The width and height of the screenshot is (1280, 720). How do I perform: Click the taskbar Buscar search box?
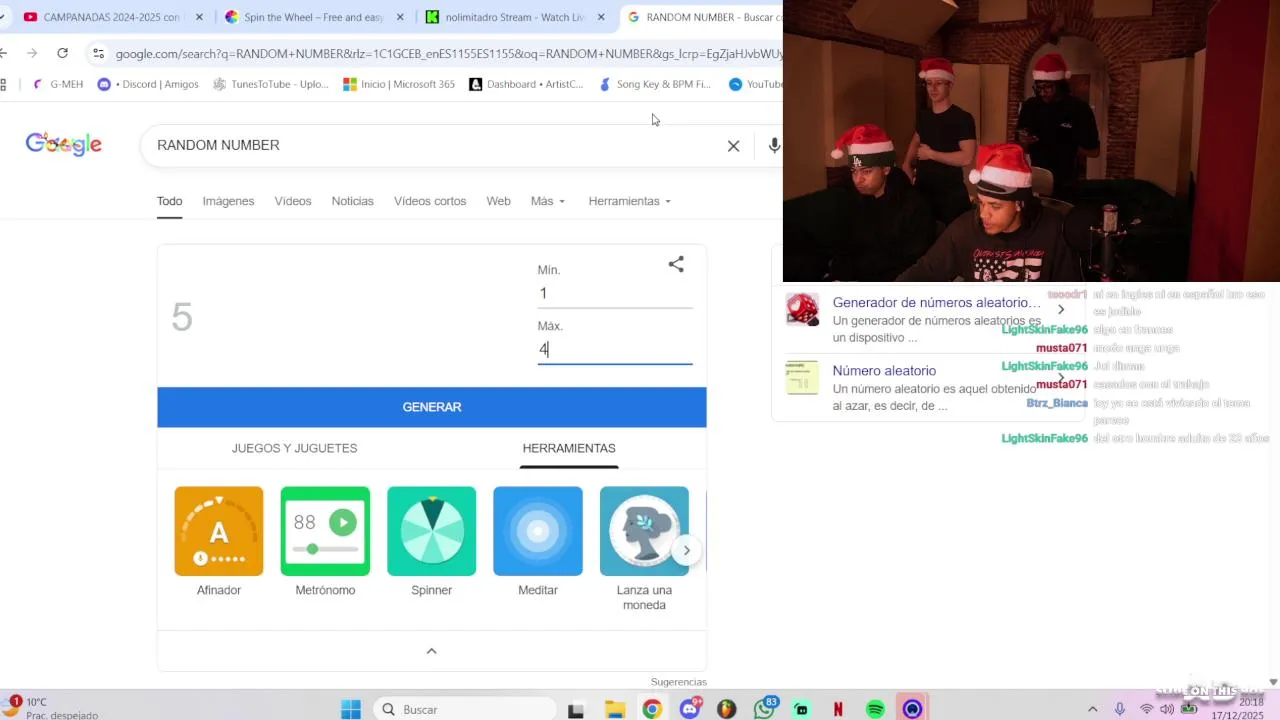465,709
